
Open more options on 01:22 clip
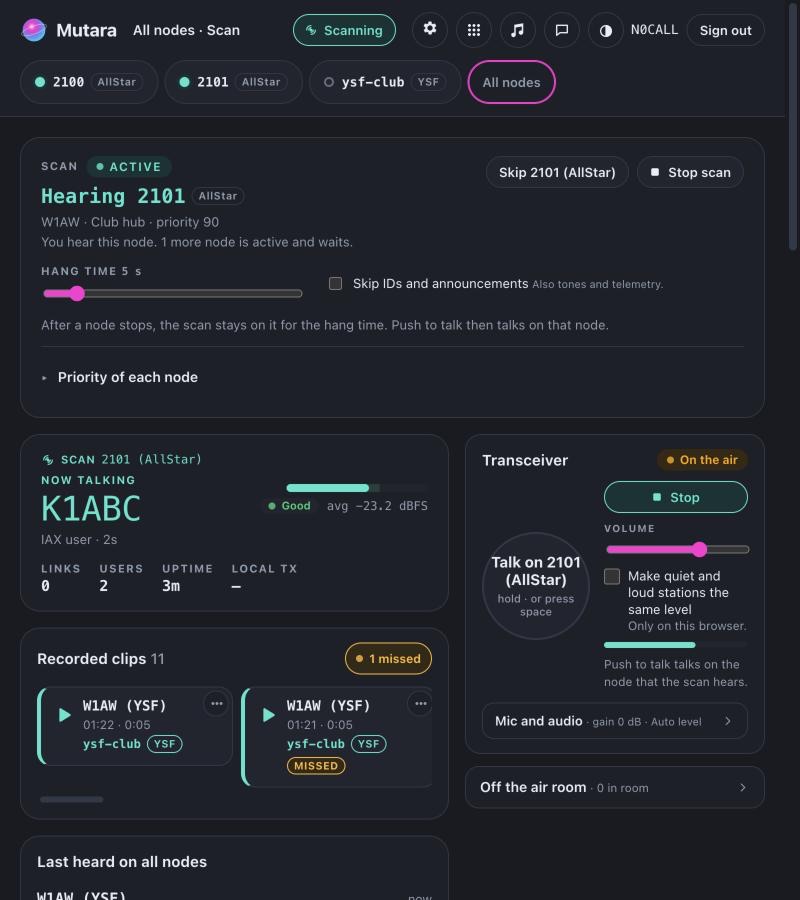tap(217, 704)
